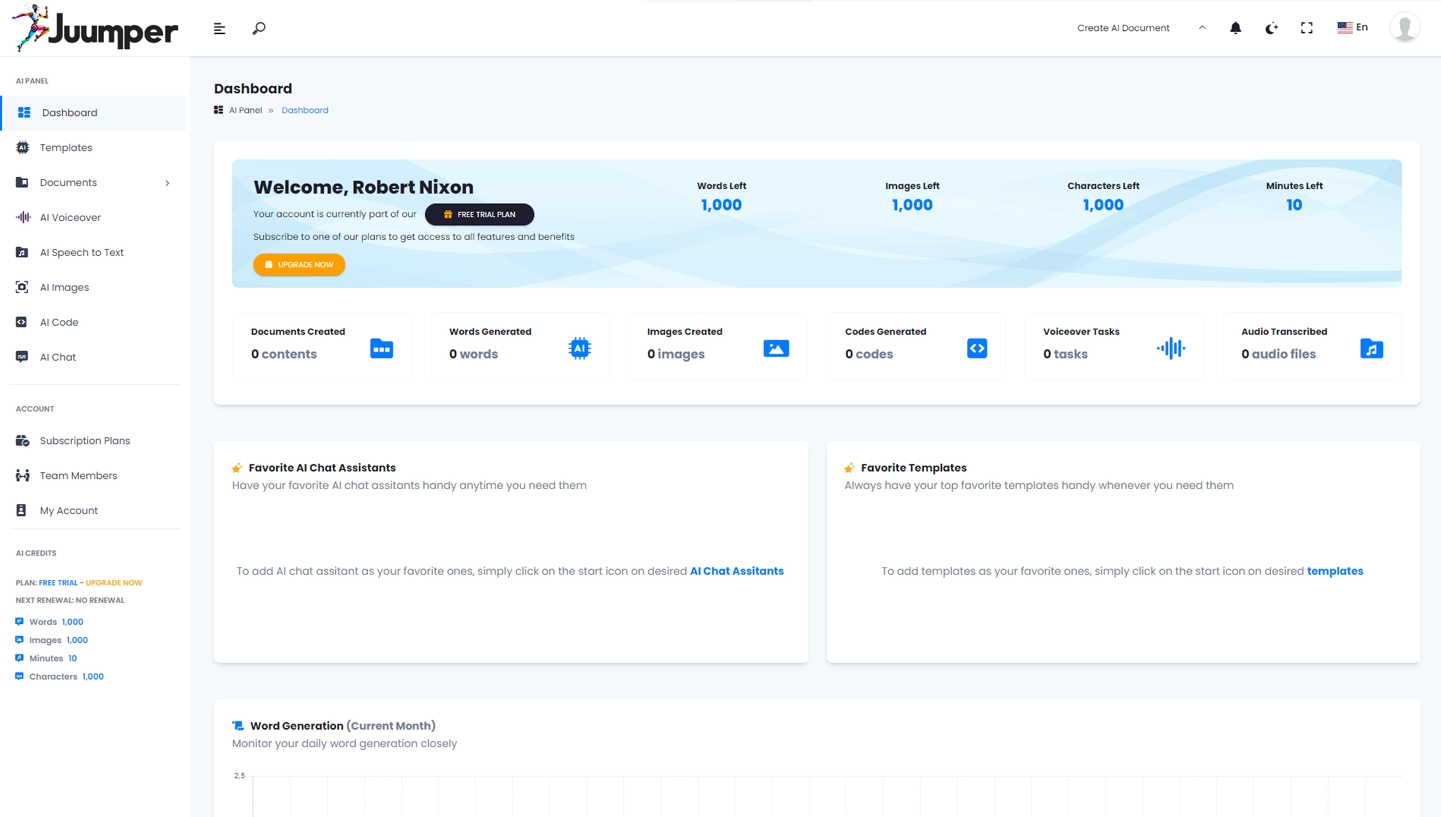The image size is (1441, 817).
Task: Expand Documents submenu arrow
Action: 167,183
